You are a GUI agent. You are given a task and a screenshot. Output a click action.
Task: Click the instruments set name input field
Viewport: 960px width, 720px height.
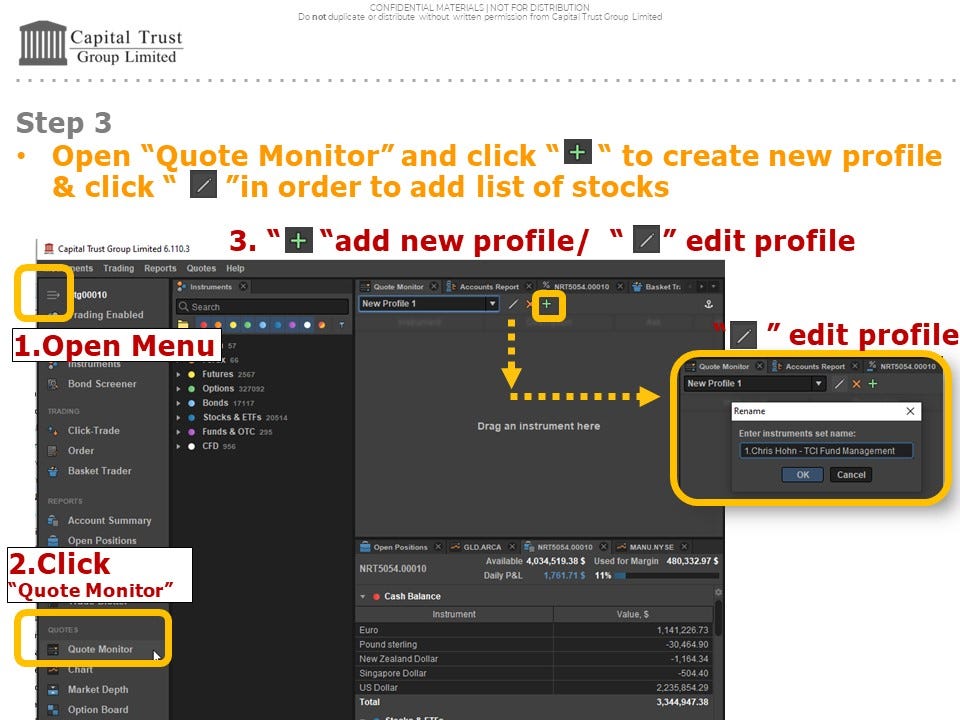click(x=826, y=451)
